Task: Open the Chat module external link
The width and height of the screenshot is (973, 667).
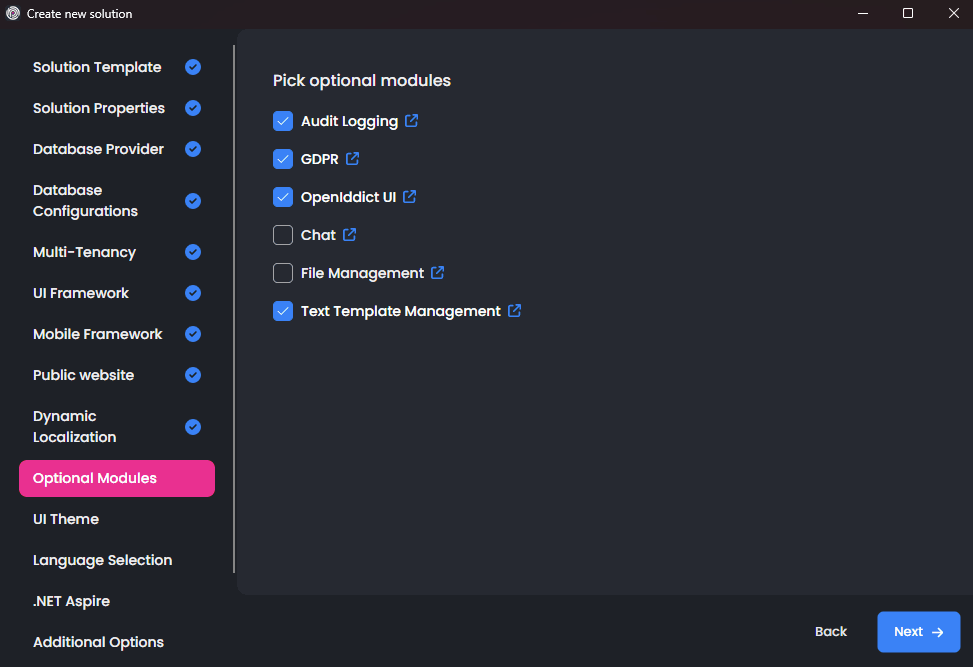Action: coord(348,234)
